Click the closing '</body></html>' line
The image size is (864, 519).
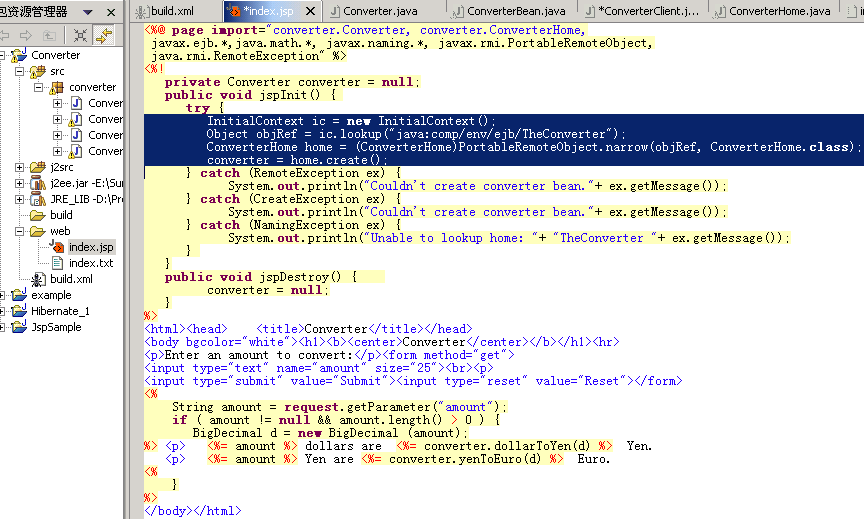(x=192, y=511)
